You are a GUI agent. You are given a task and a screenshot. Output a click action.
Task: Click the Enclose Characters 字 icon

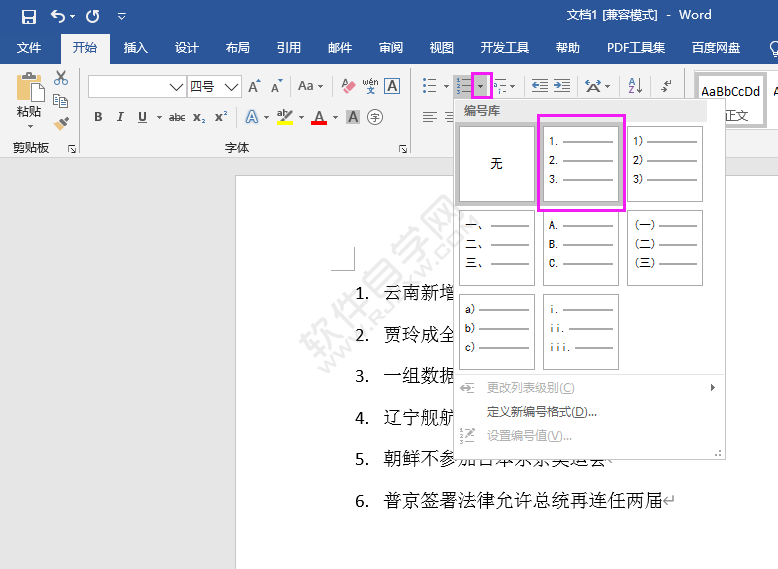click(375, 118)
